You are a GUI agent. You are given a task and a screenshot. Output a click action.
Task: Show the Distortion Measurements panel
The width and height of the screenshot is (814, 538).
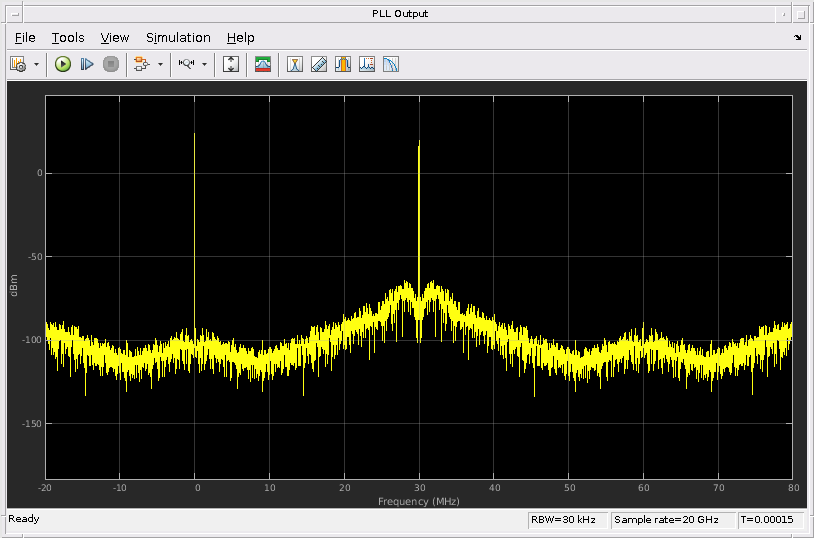tap(367, 64)
